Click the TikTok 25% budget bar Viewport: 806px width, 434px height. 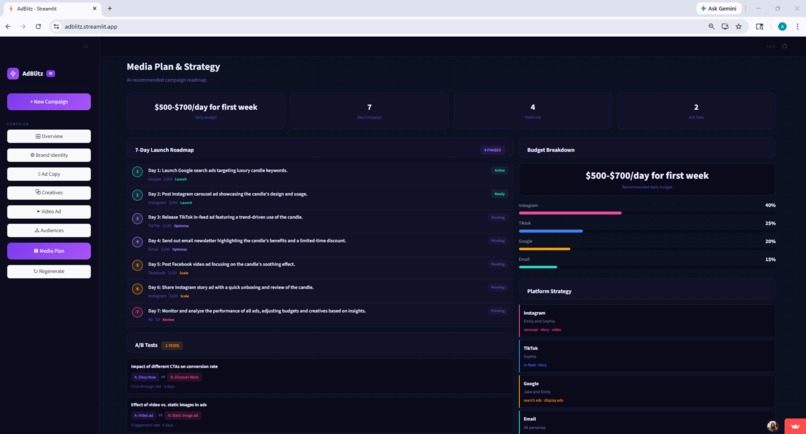[647, 231]
